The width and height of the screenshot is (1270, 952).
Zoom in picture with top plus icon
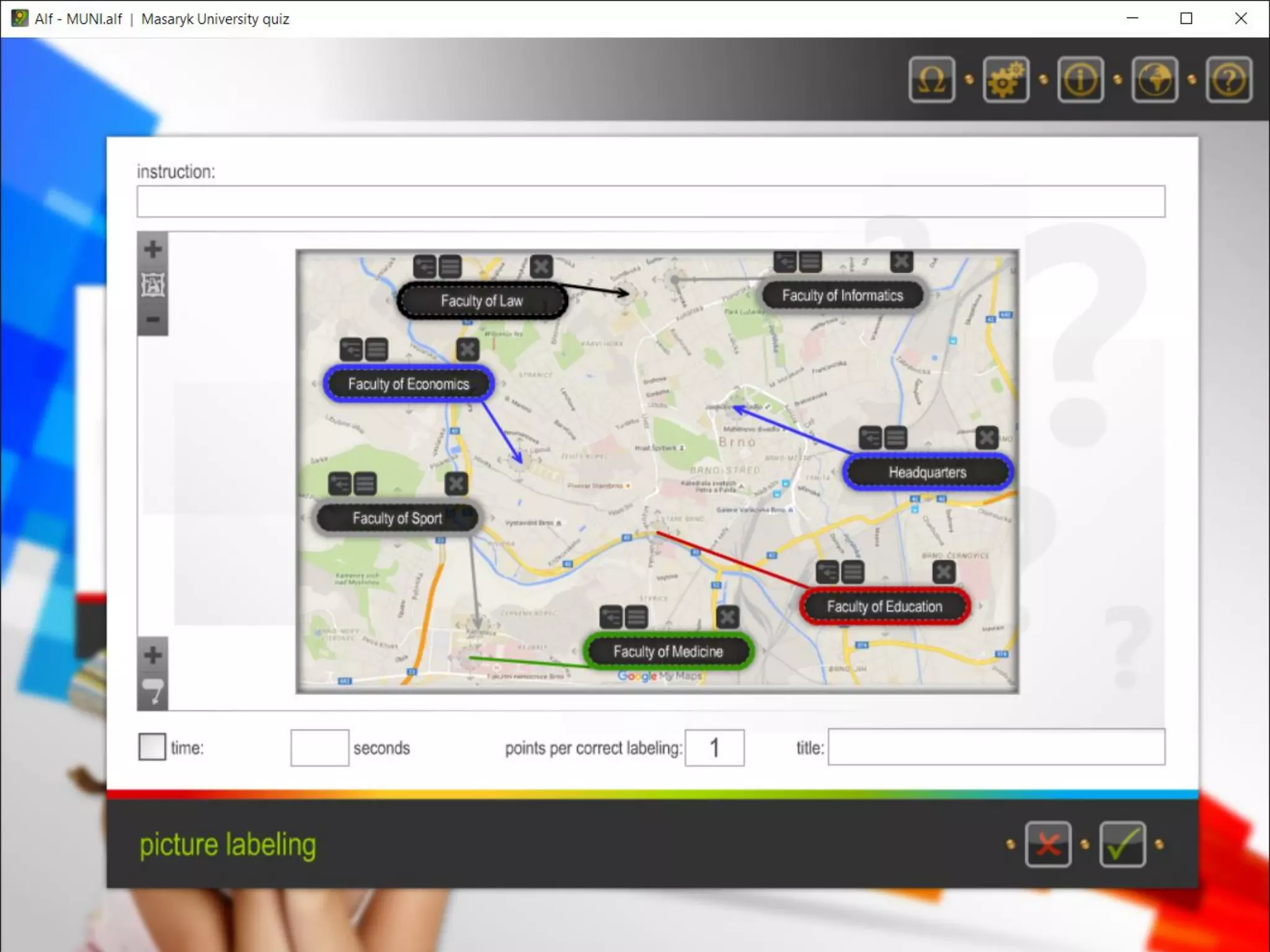(153, 250)
